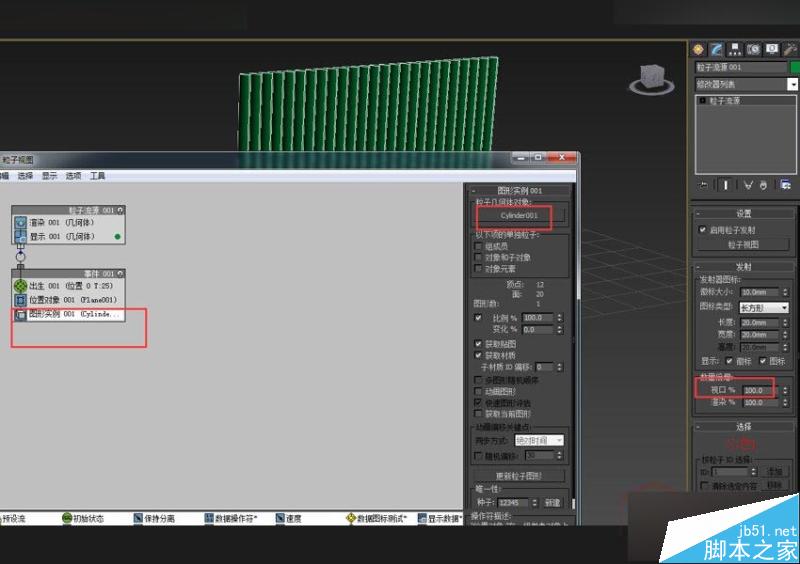The image size is (800, 564).
Task: Open the Display command panel tab
Action: [x=771, y=50]
